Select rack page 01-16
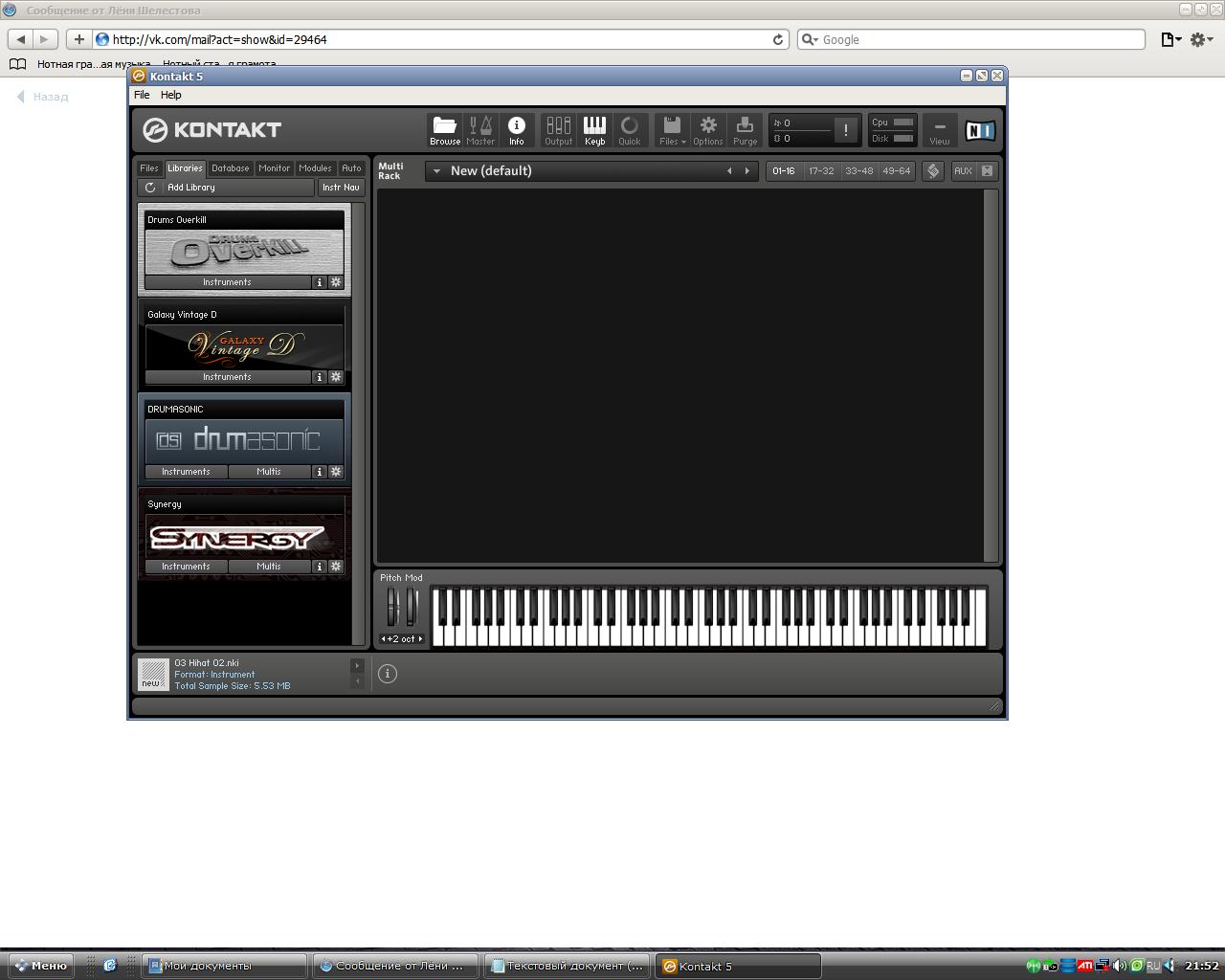Viewport: 1225px width, 980px height. [x=784, y=171]
